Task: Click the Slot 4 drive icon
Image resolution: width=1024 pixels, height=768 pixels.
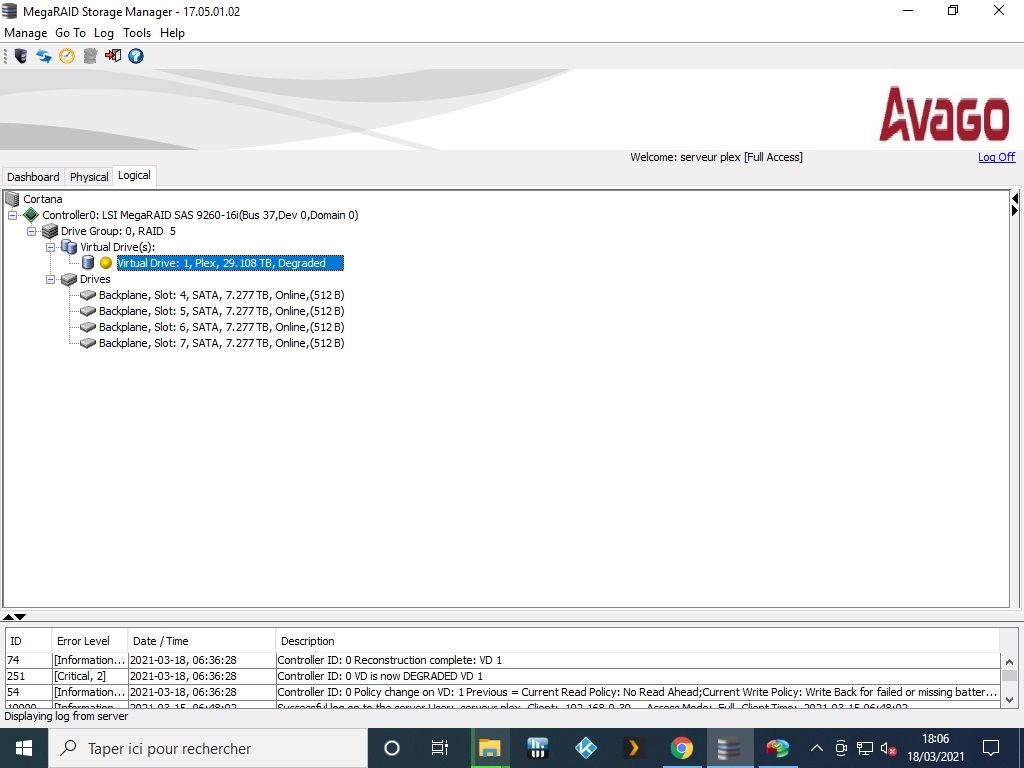Action: tap(88, 295)
